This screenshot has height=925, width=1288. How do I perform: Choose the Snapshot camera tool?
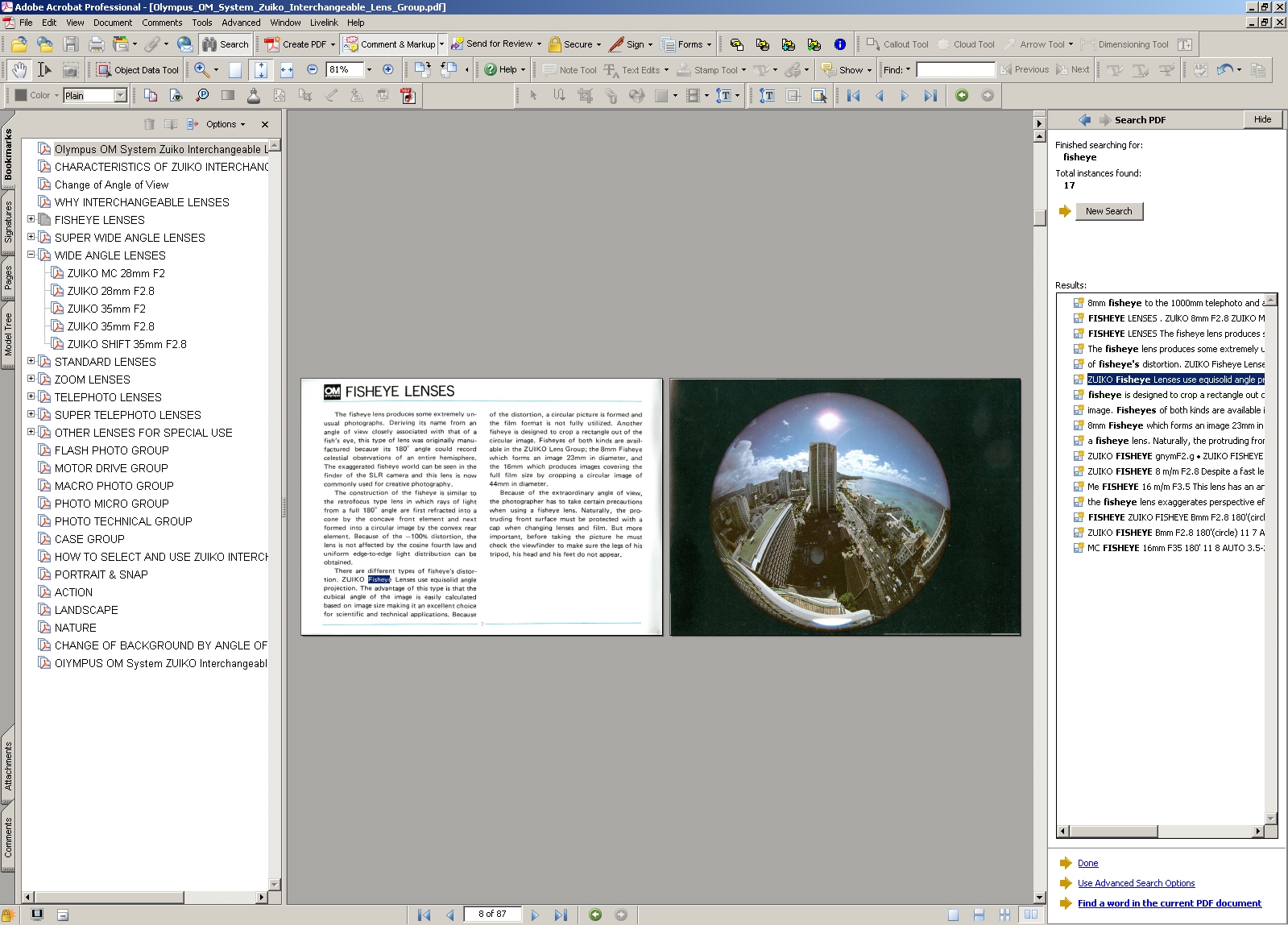(71, 70)
